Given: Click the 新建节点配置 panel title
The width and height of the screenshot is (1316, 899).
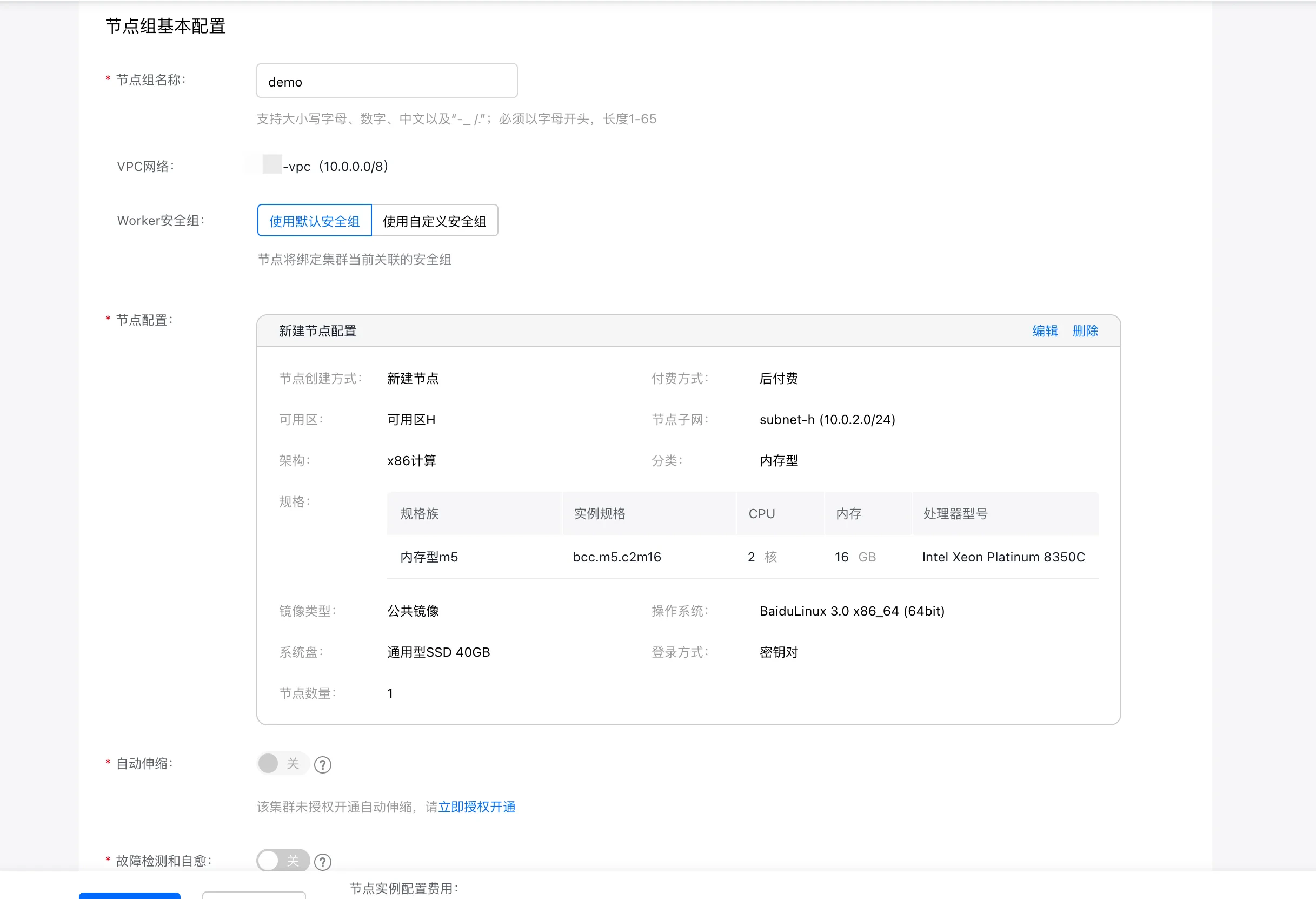Looking at the screenshot, I should [x=317, y=331].
